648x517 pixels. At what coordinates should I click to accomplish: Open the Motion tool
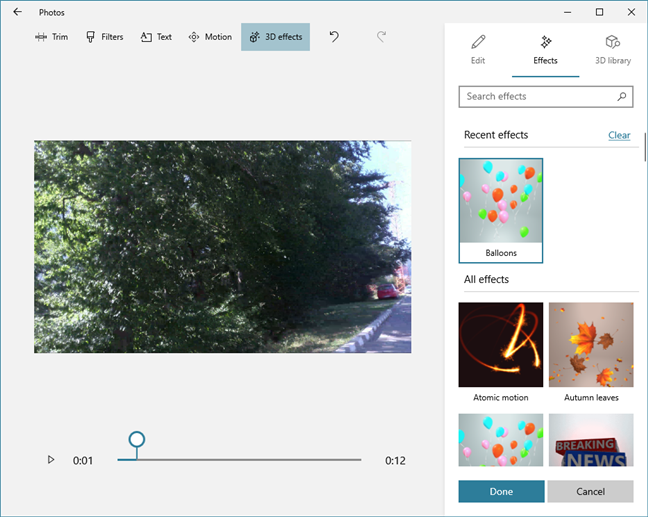[x=210, y=37]
